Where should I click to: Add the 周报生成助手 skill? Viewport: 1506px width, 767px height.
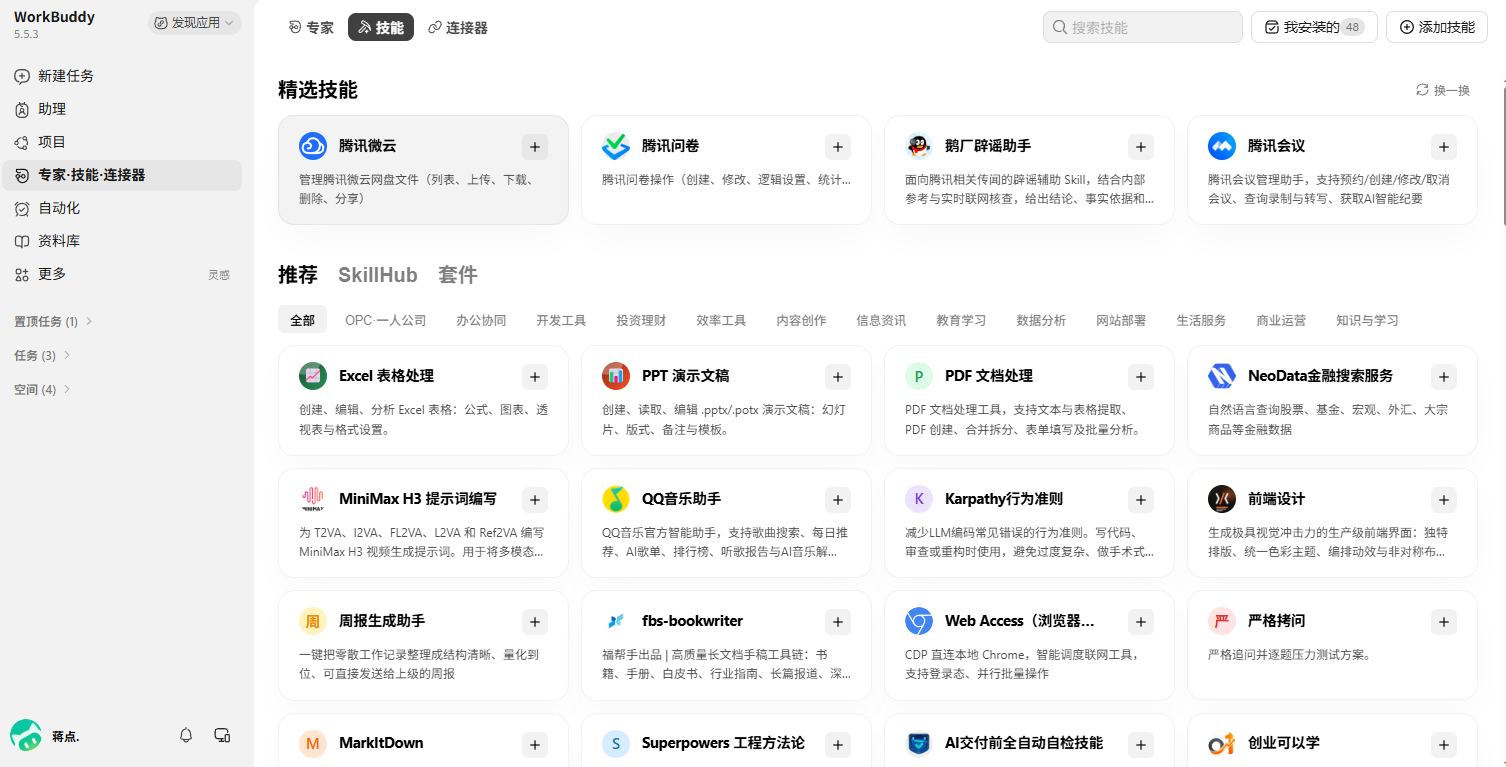(535, 622)
